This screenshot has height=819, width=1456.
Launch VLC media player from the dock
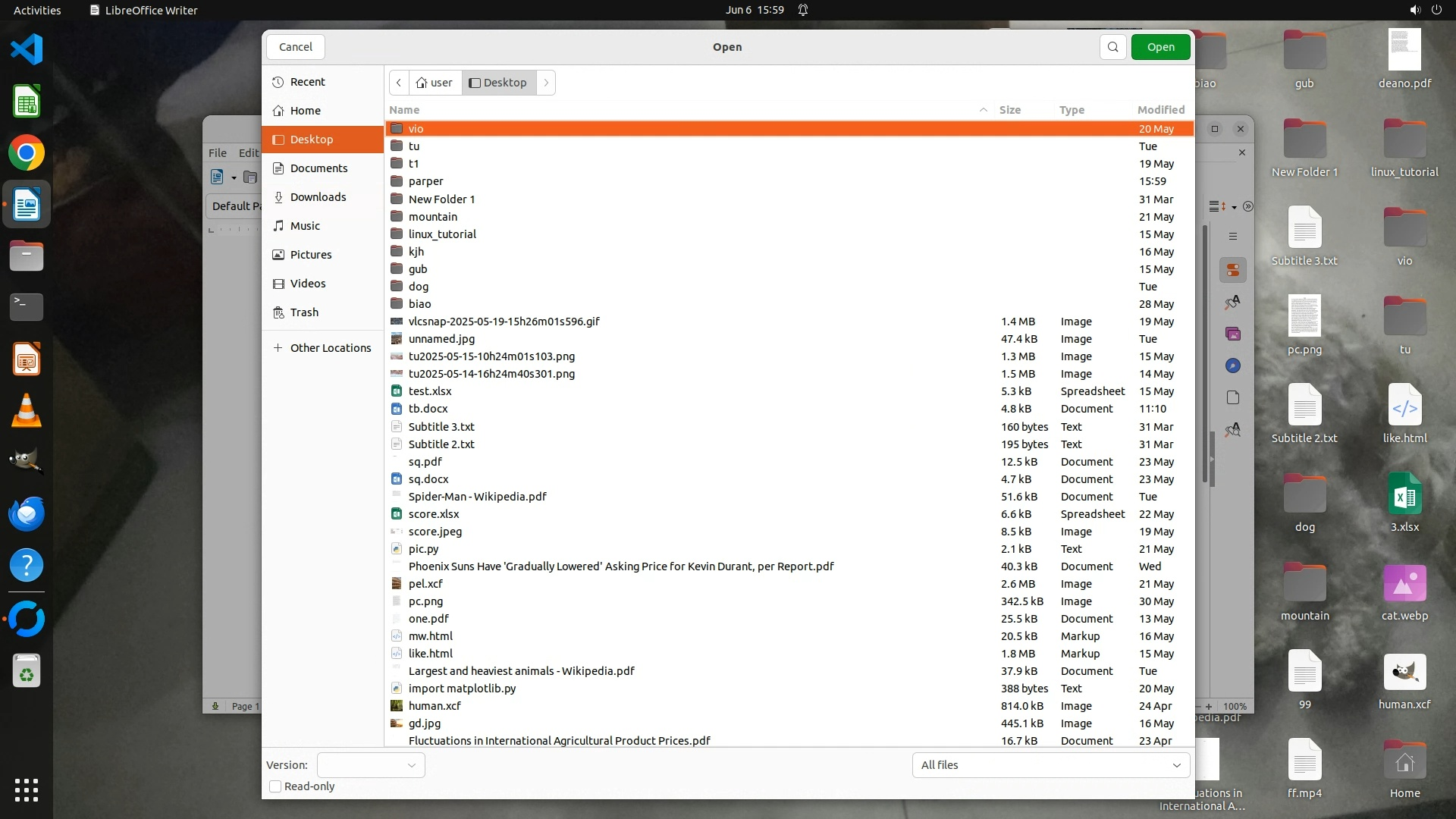click(x=27, y=411)
